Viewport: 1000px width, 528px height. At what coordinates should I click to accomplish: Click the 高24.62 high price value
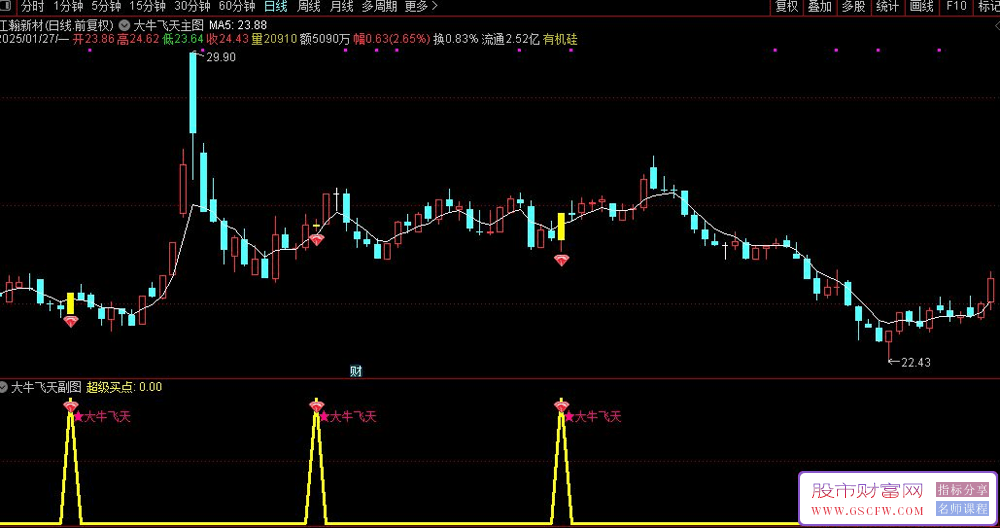pyautogui.click(x=137, y=40)
